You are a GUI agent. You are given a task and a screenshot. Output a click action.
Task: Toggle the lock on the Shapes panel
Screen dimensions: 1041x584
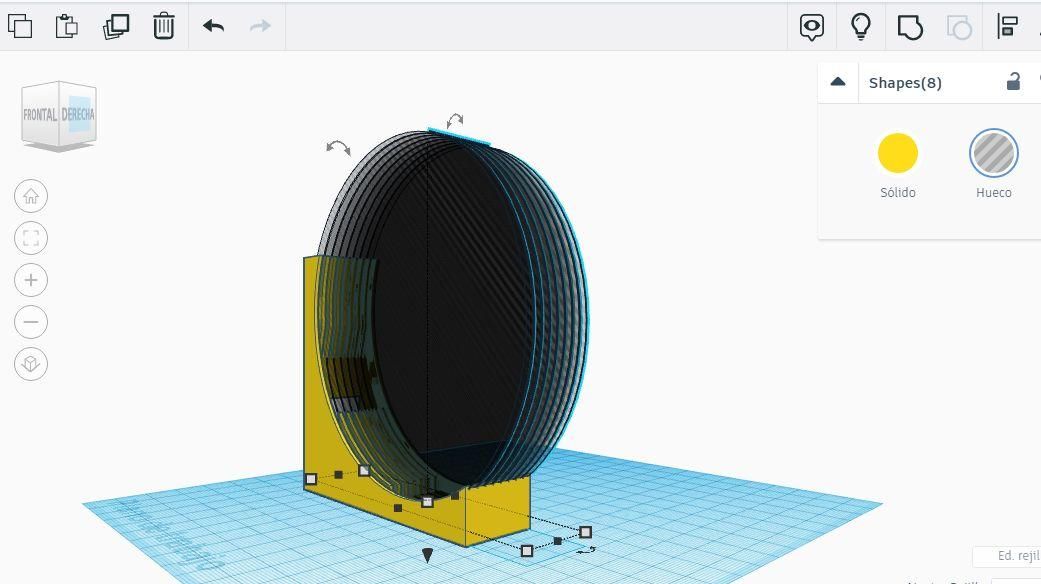pos(1013,83)
